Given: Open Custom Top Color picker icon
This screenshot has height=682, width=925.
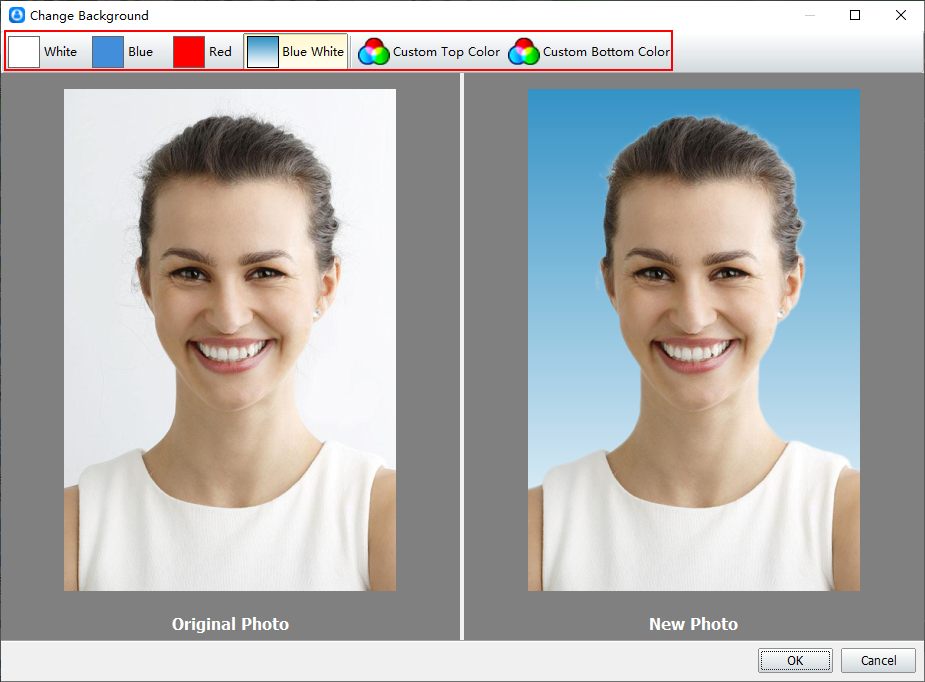Looking at the screenshot, I should click(374, 52).
